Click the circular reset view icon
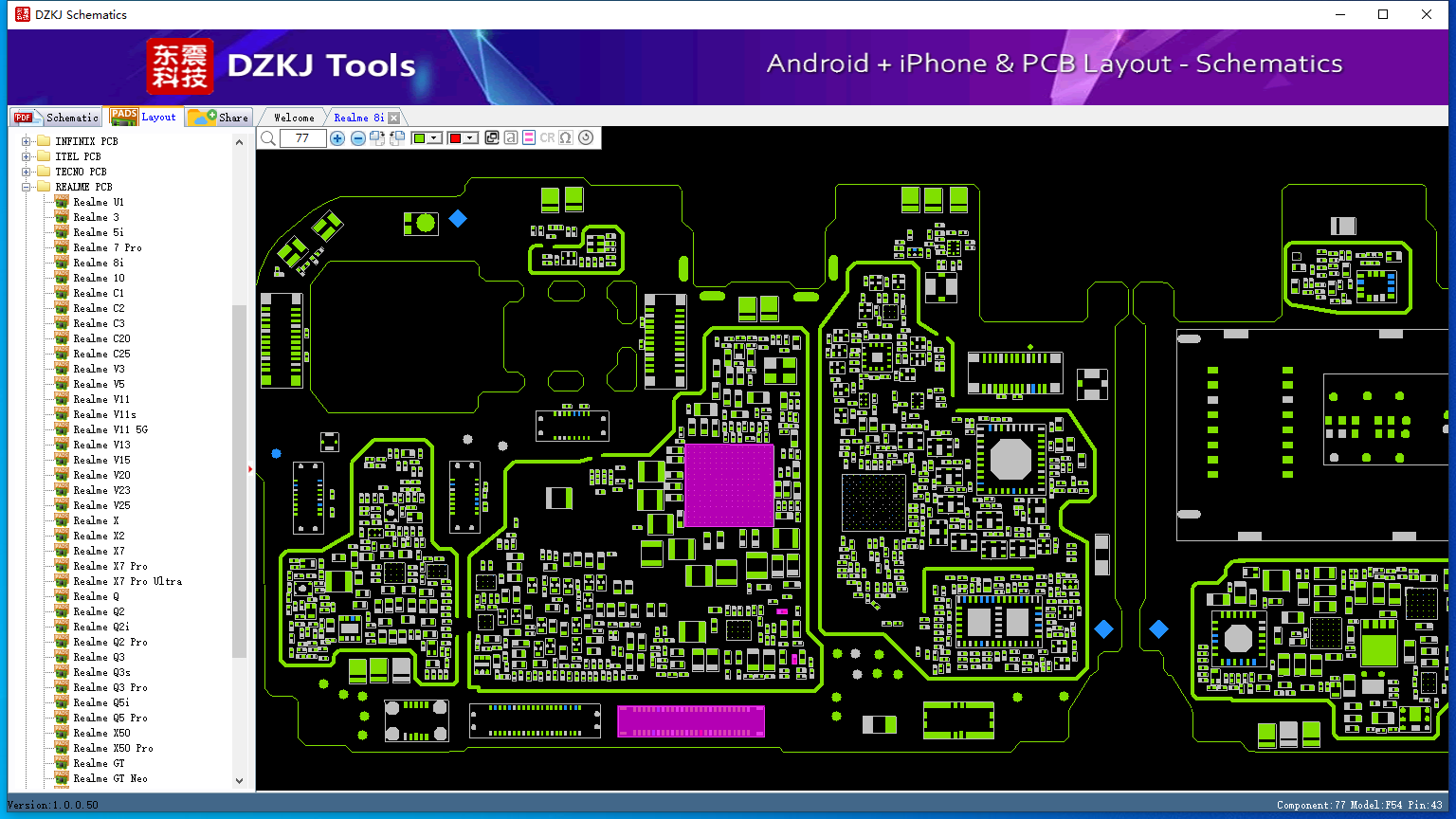Image resolution: width=1456 pixels, height=819 pixels. coord(586,137)
